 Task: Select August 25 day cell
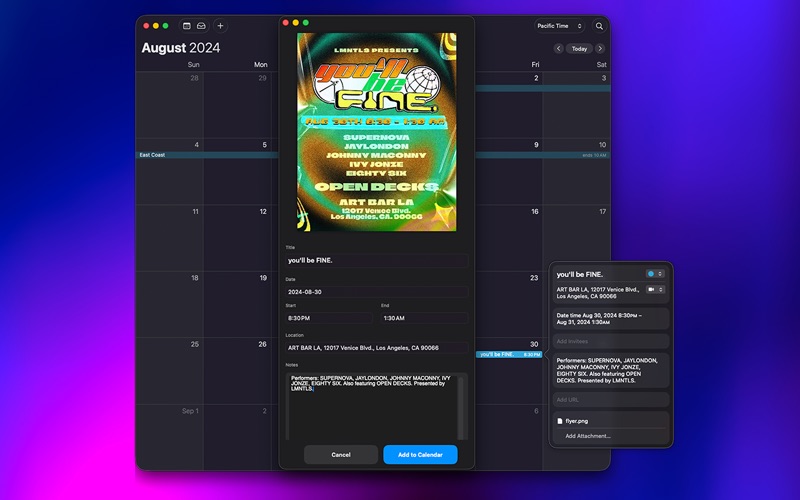point(170,371)
